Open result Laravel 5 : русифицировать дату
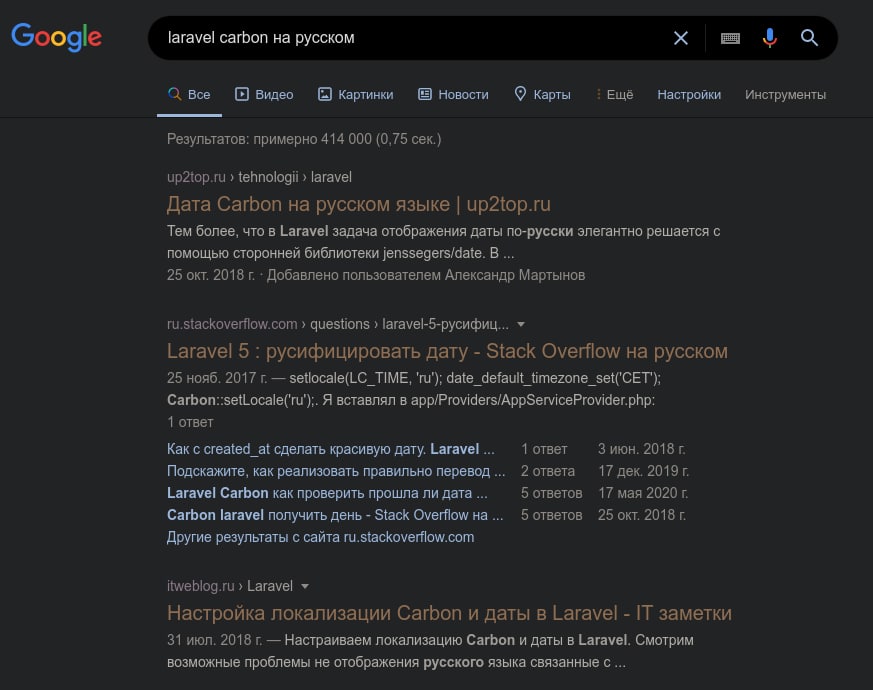The image size is (873, 690). point(447,351)
